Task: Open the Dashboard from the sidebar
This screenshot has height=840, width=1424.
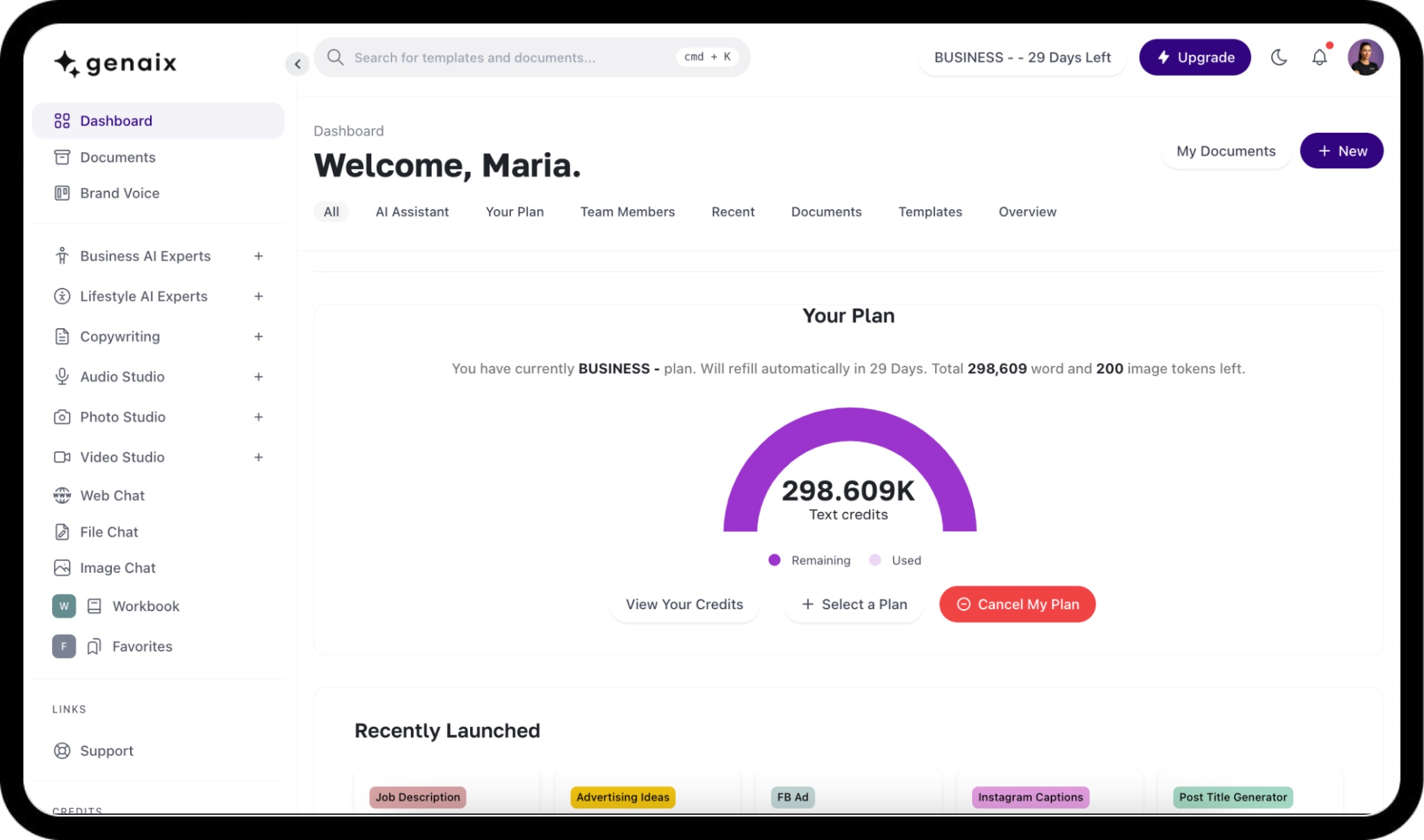Action: 116,120
